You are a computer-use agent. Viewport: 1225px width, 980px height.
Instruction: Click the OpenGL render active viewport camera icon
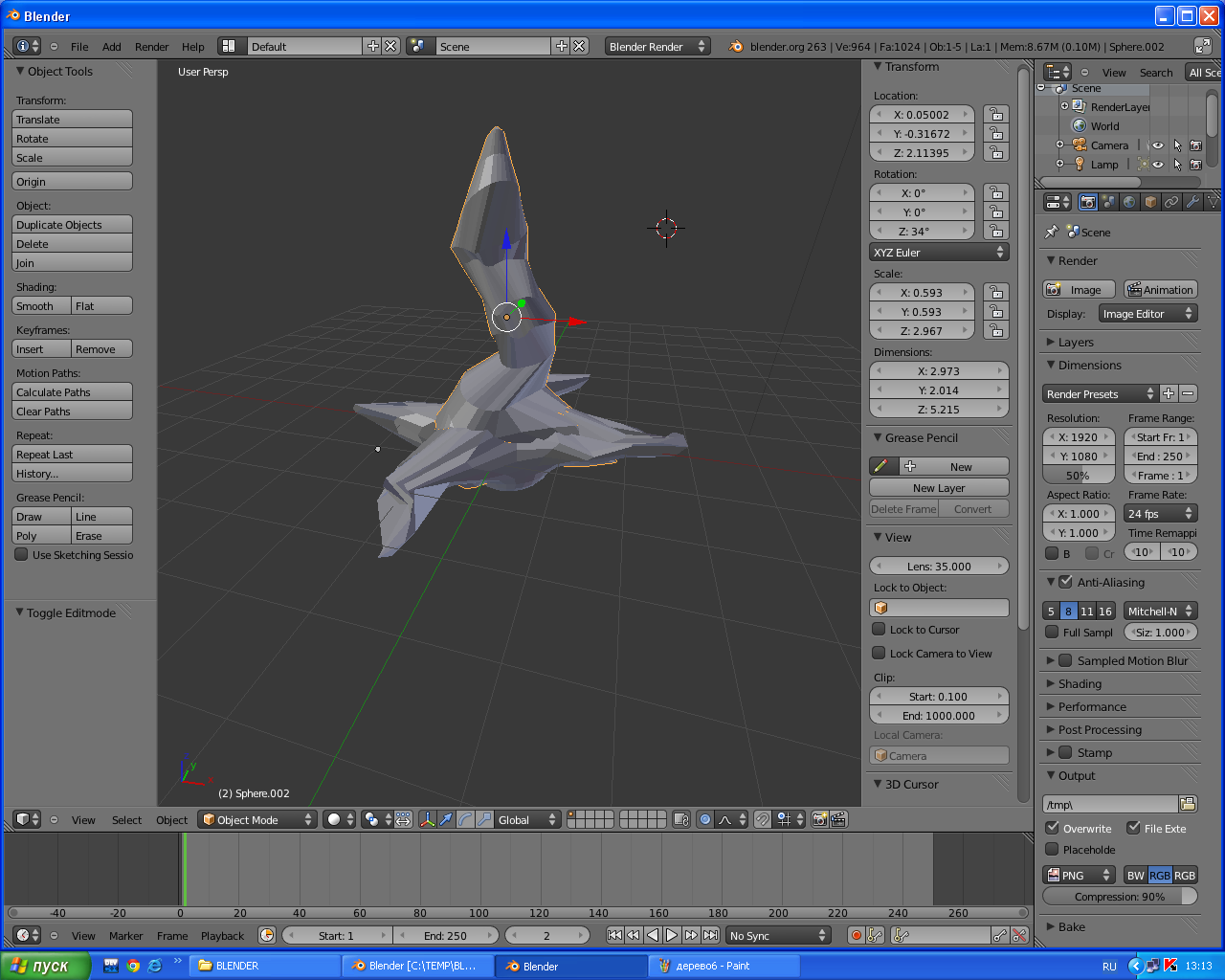819,819
